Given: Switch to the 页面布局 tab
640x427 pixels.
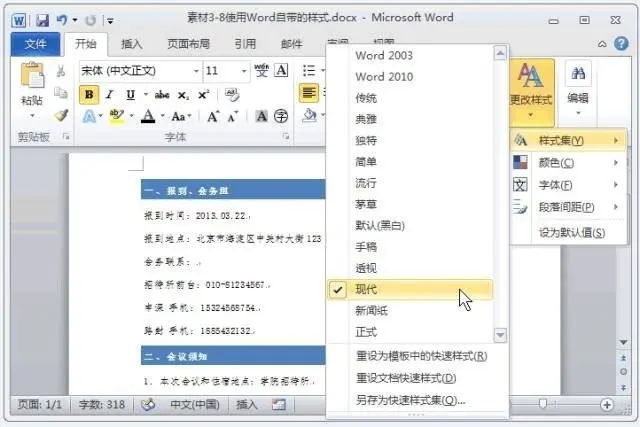Looking at the screenshot, I should click(x=189, y=44).
